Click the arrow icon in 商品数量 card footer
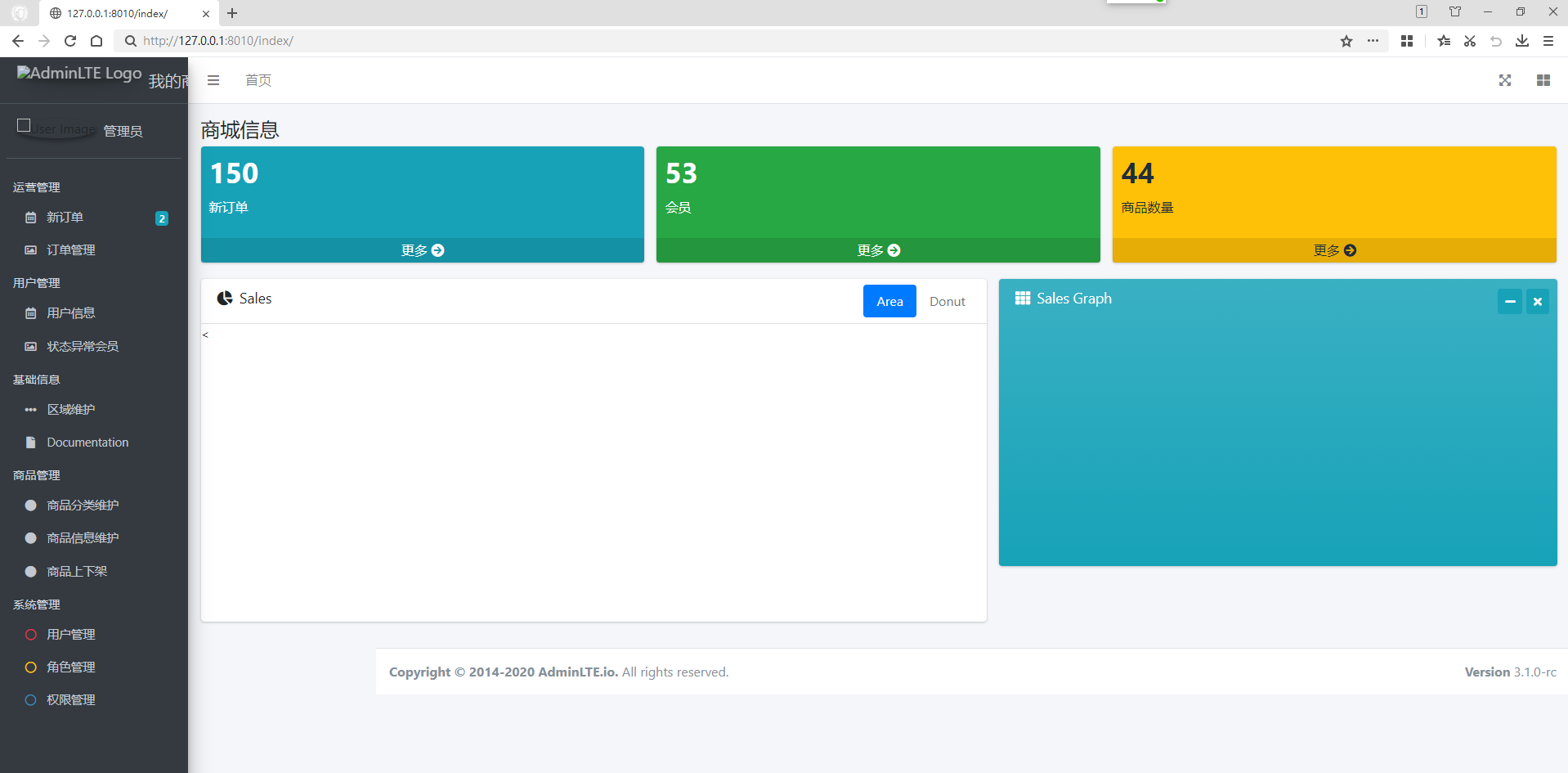 pos(1351,250)
